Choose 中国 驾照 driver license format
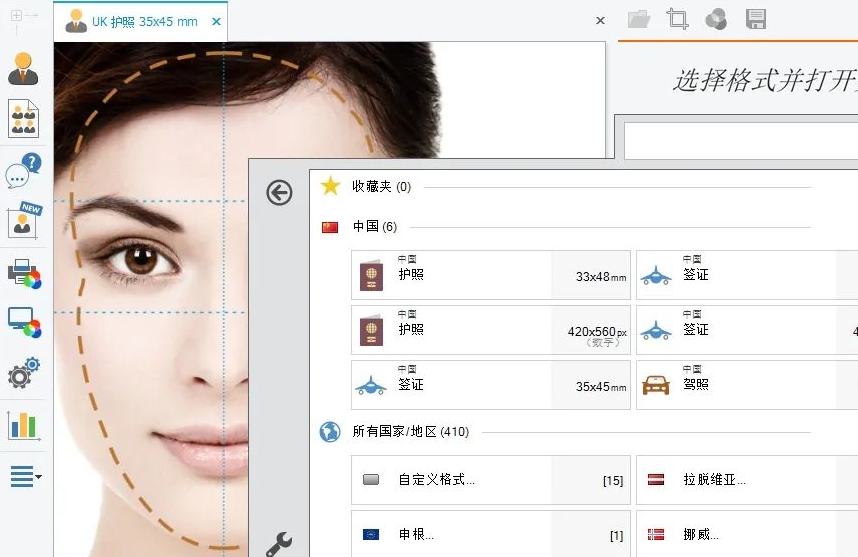Image resolution: width=858 pixels, height=557 pixels. pos(747,385)
